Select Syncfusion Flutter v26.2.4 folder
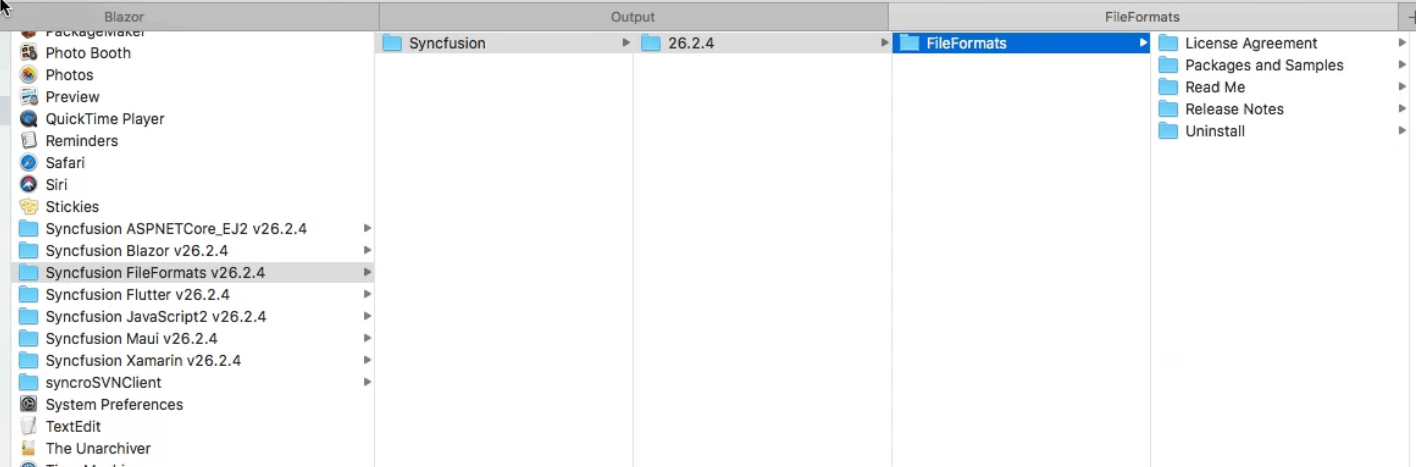This screenshot has height=467, width=1416. pyautogui.click(x=137, y=295)
